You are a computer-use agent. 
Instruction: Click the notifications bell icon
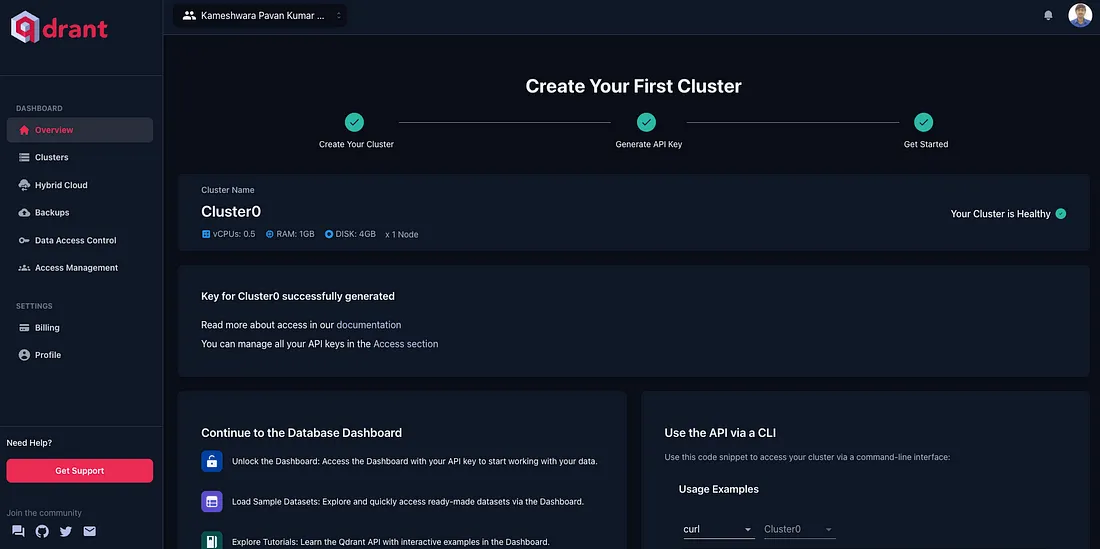pos(1048,15)
